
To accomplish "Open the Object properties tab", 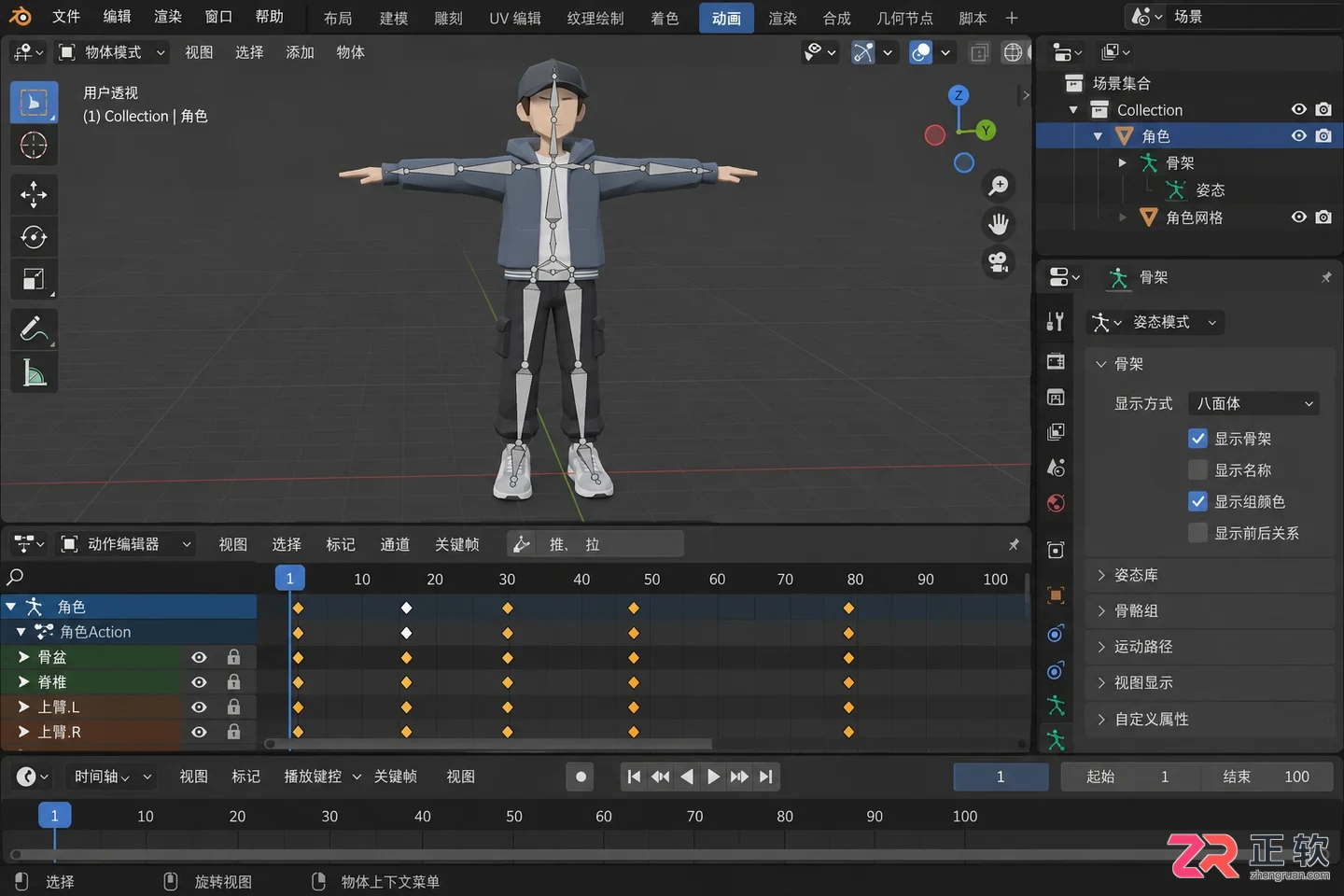I will [x=1056, y=595].
